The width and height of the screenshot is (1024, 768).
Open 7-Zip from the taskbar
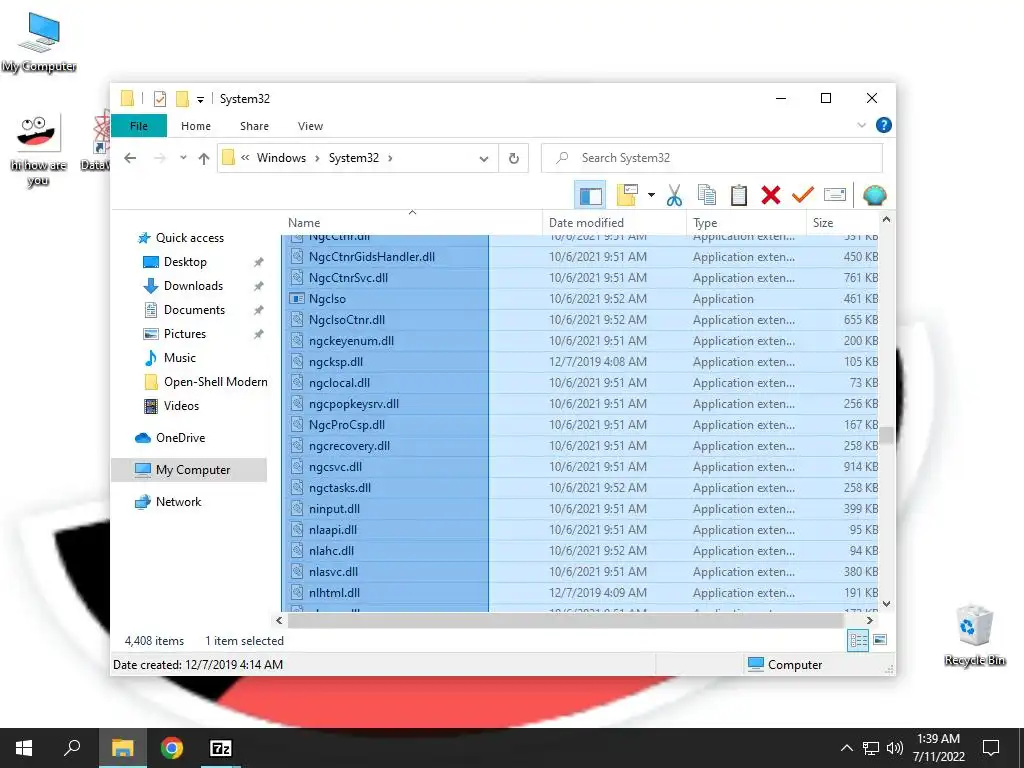(221, 748)
